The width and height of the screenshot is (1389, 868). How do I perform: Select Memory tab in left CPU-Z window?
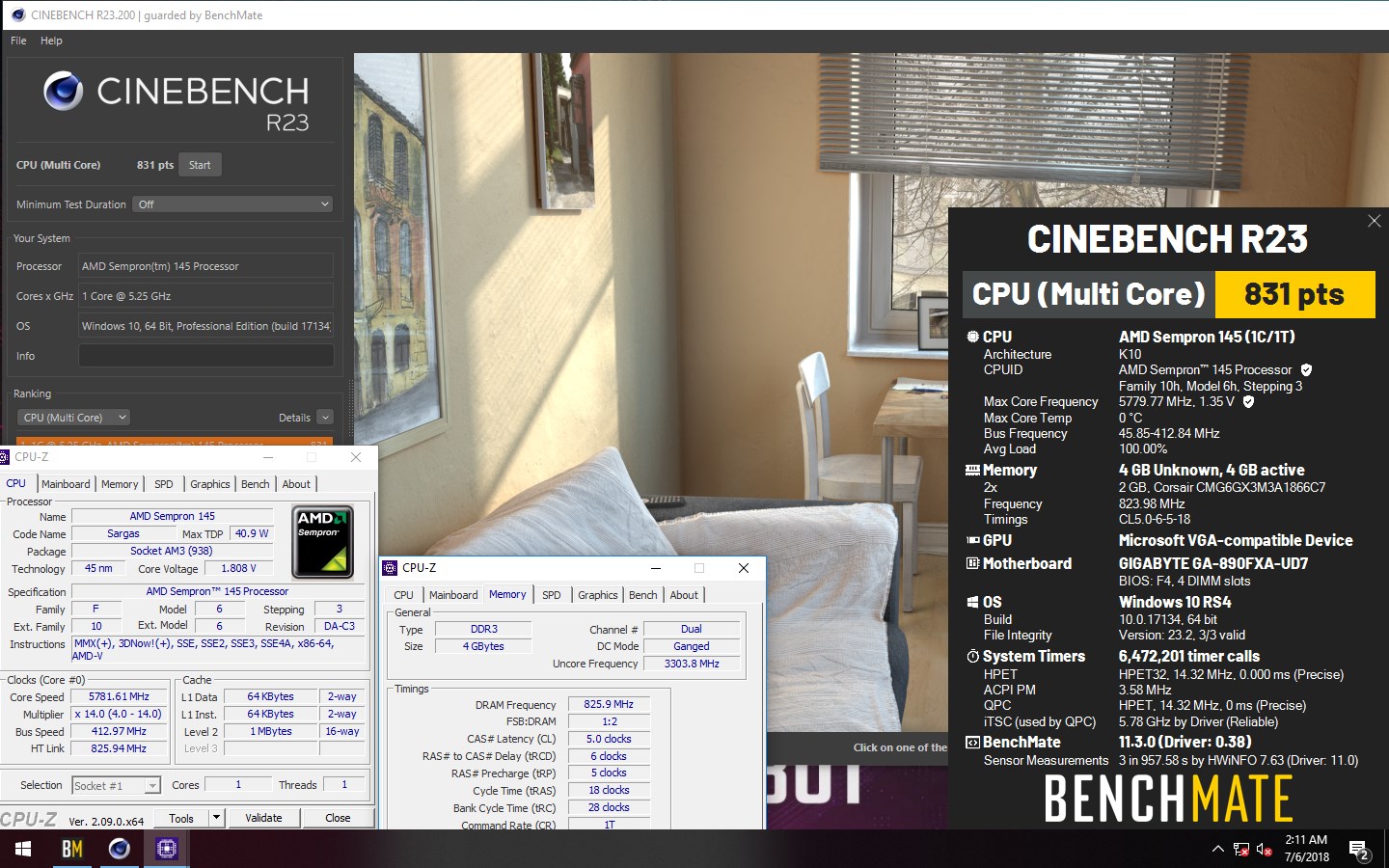[120, 484]
